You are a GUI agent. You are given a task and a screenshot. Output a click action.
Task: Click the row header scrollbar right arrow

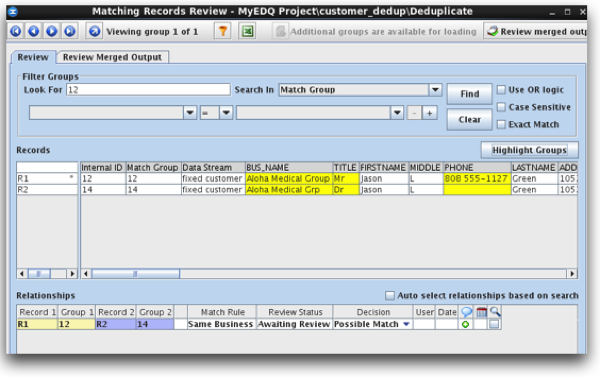tap(72, 274)
